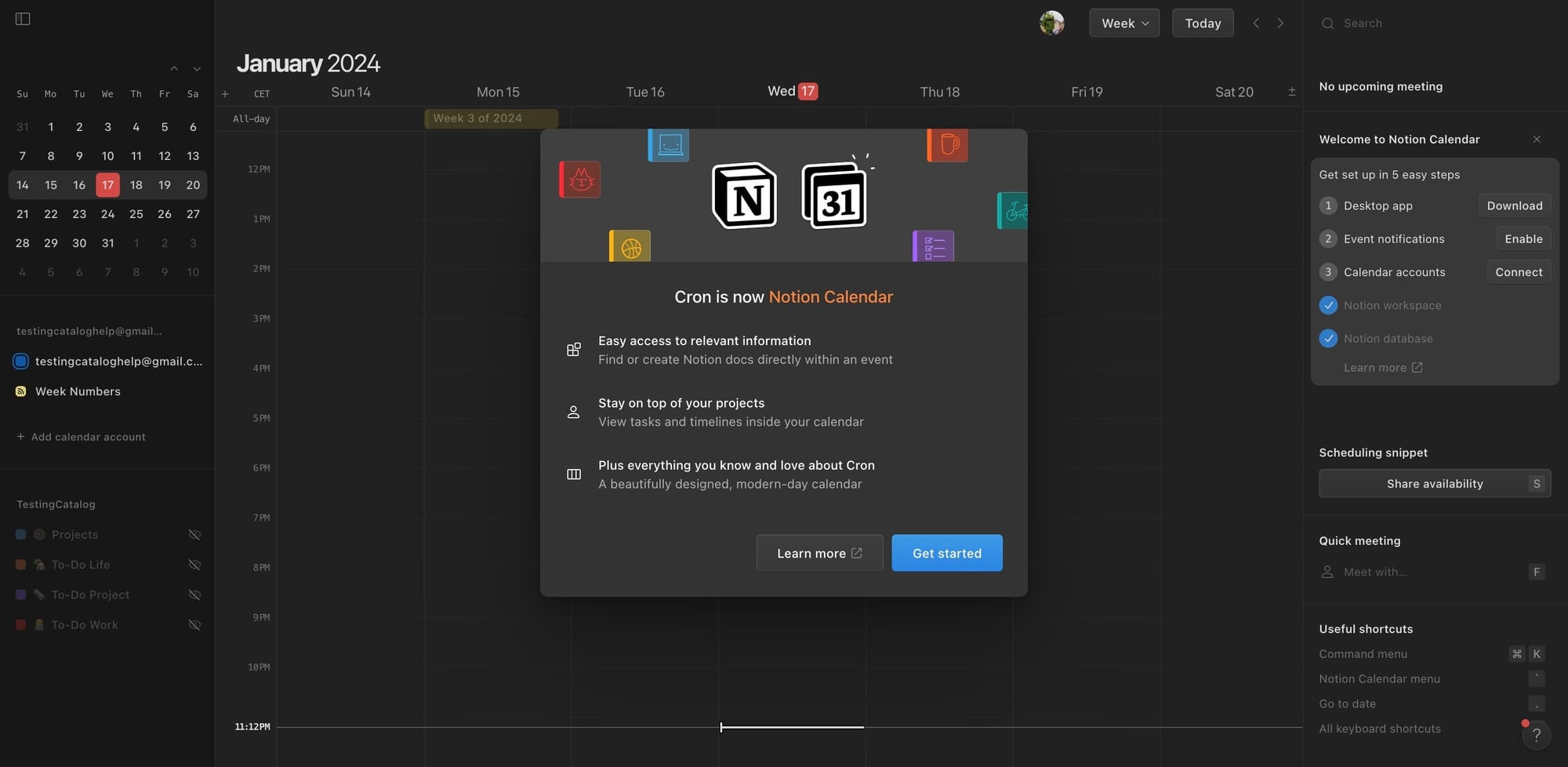Image resolution: width=1568 pixels, height=767 pixels.
Task: Toggle the testingcataloghelp calendar checkbox
Action: [x=21, y=361]
